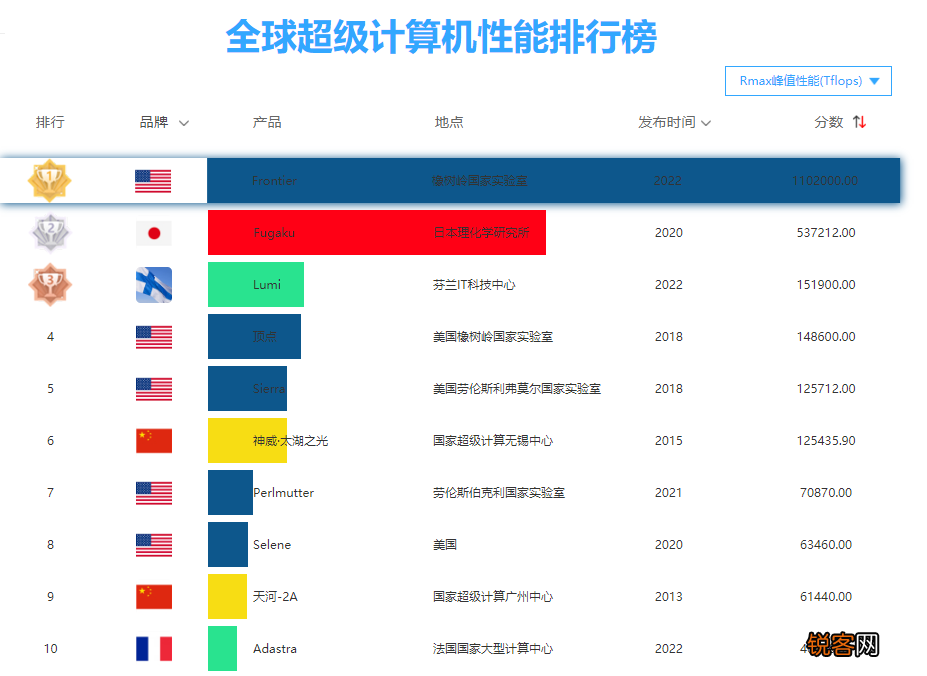Click the 美国劳伦斯利弗莫尔国家实验室 location text

pyautogui.click(x=517, y=389)
